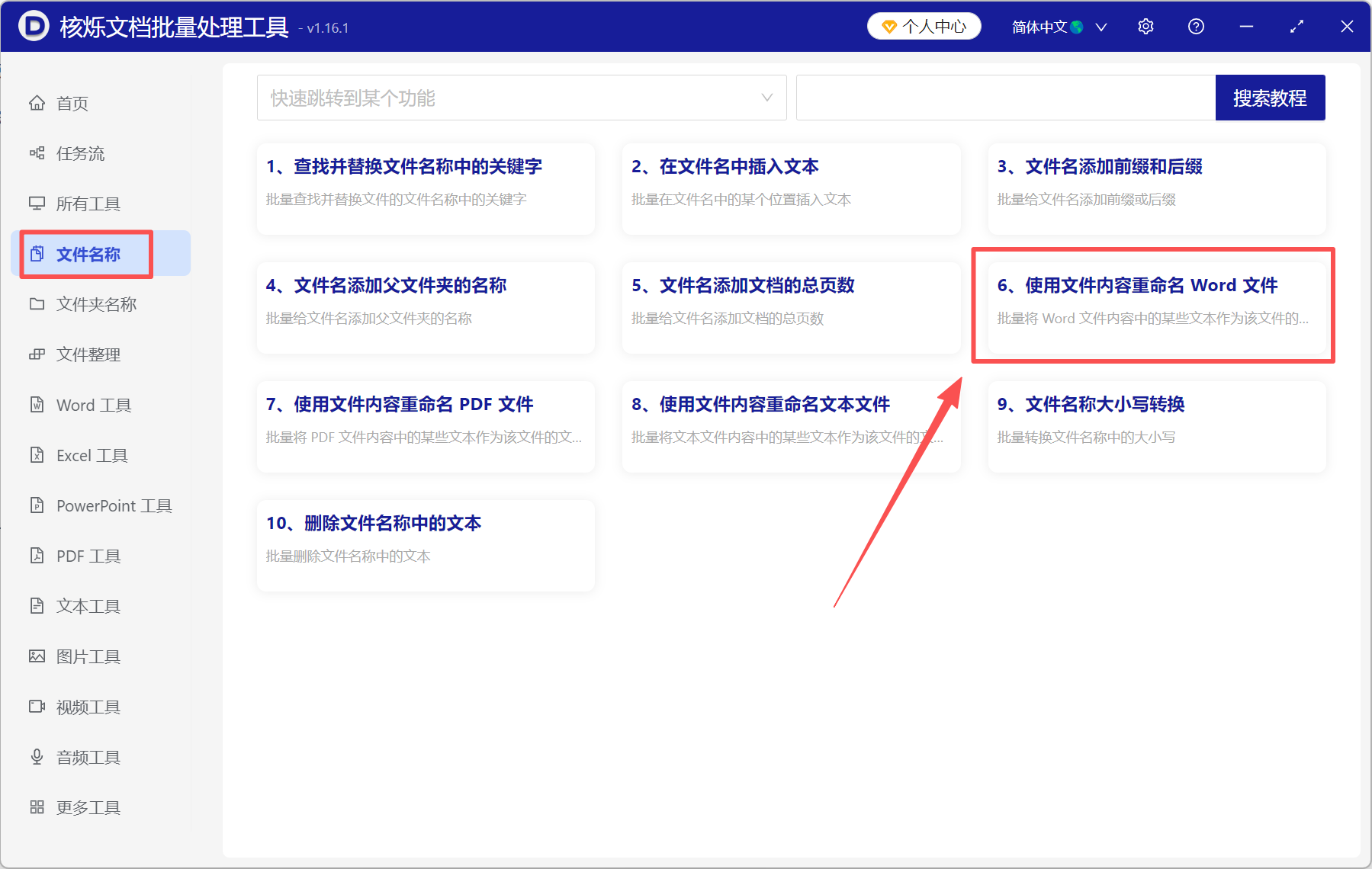Screen dimensions: 1372x869
Task: Switch to the 文件夹名称 category
Action: pos(95,304)
